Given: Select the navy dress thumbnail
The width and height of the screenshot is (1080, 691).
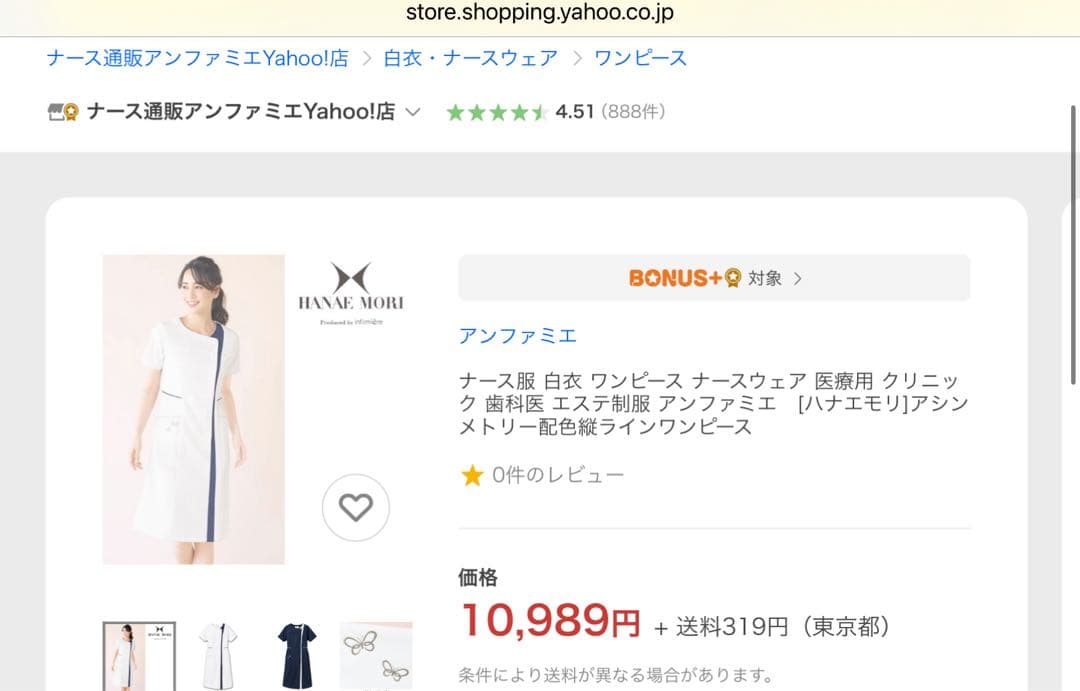Looking at the screenshot, I should point(297,656).
